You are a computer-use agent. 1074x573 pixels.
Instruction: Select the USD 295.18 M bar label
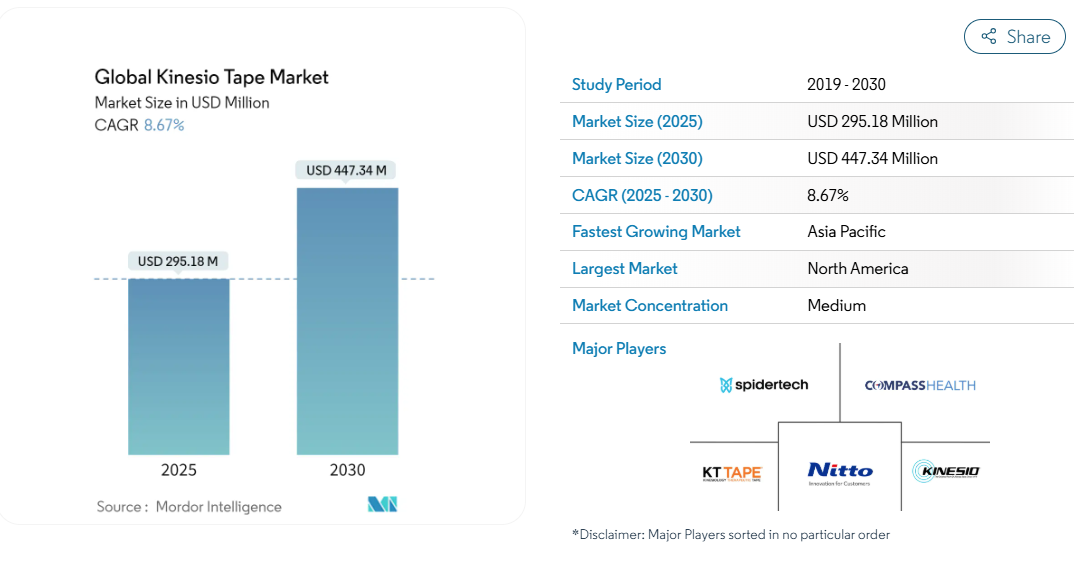177,261
